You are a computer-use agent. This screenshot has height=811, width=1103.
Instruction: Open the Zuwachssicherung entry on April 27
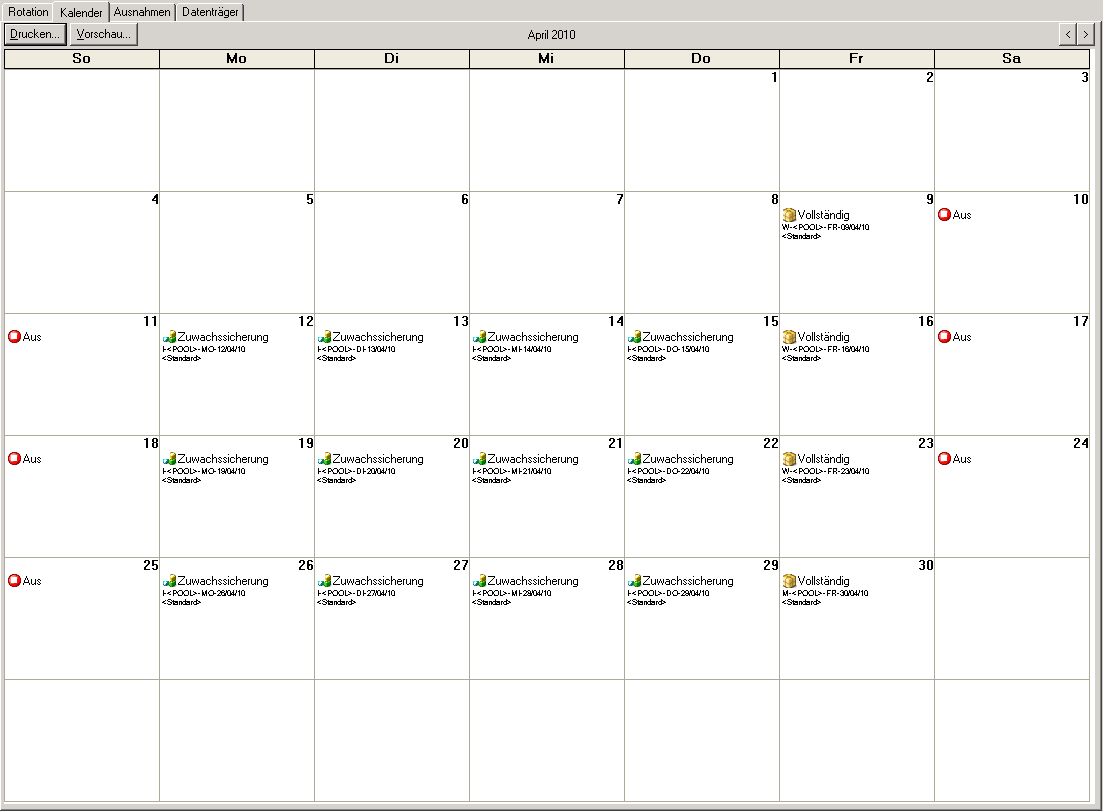coord(323,580)
